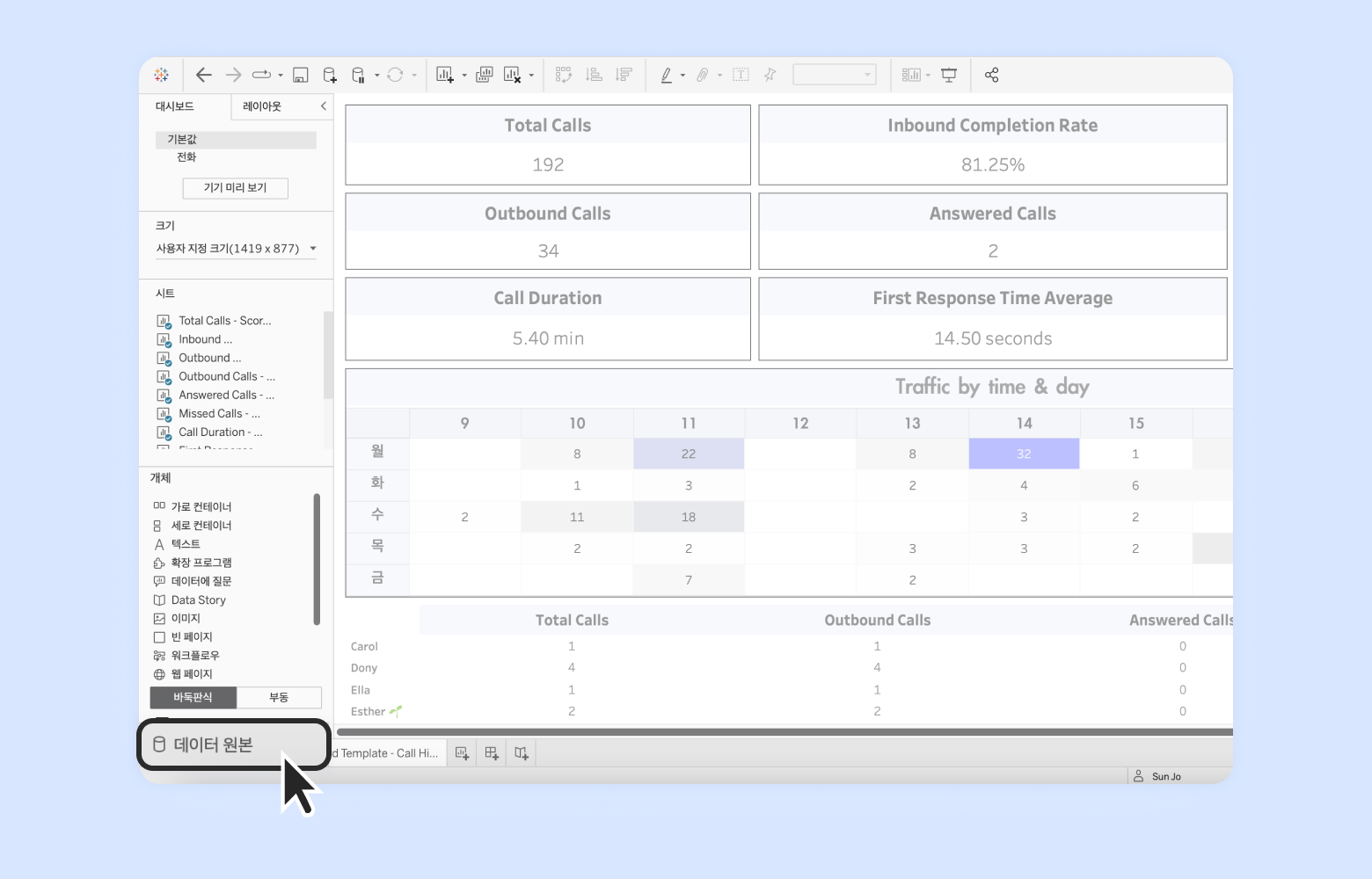Open the 데이터 원본 tab

pyautogui.click(x=234, y=745)
